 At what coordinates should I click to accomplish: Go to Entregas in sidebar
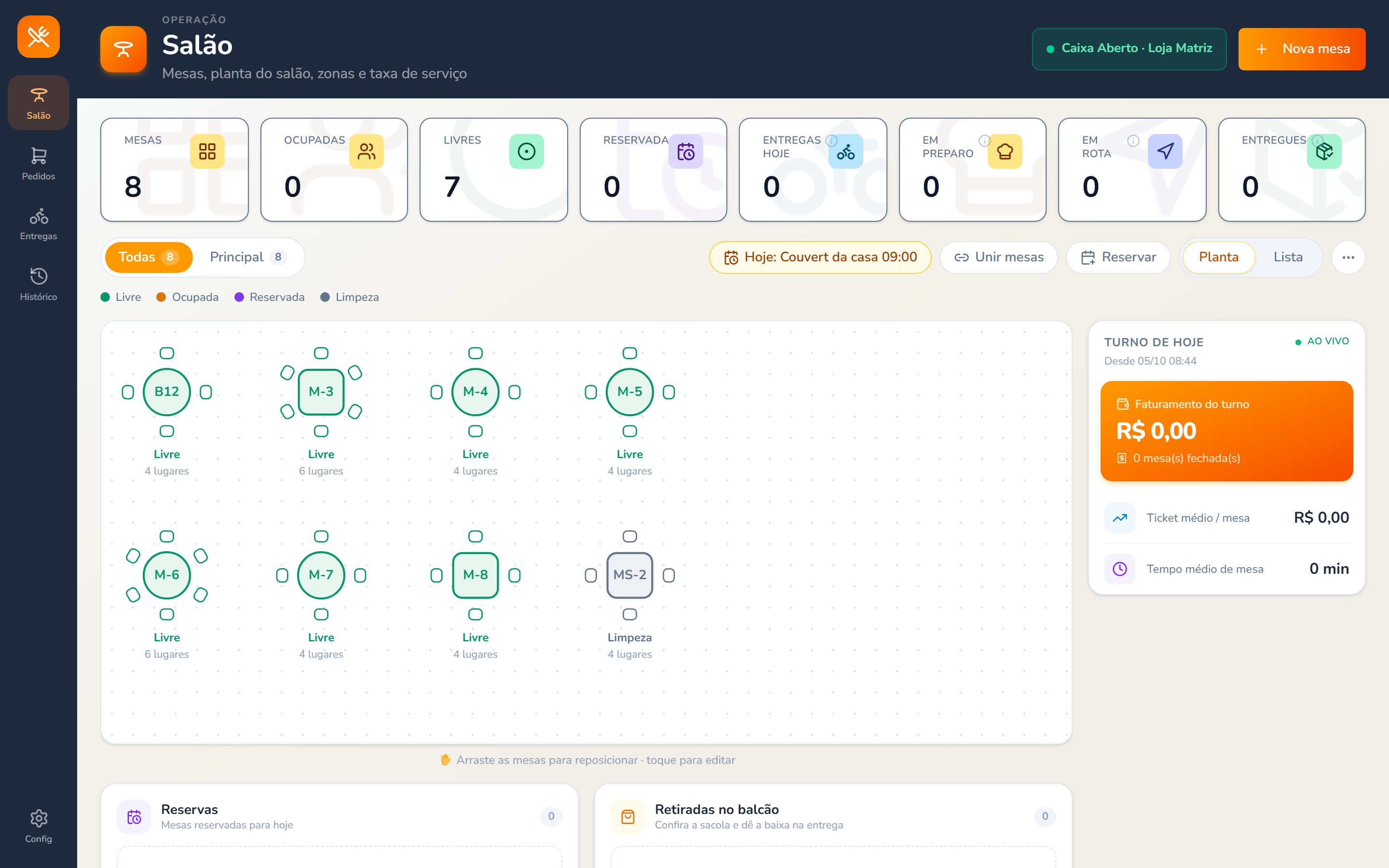[39, 224]
